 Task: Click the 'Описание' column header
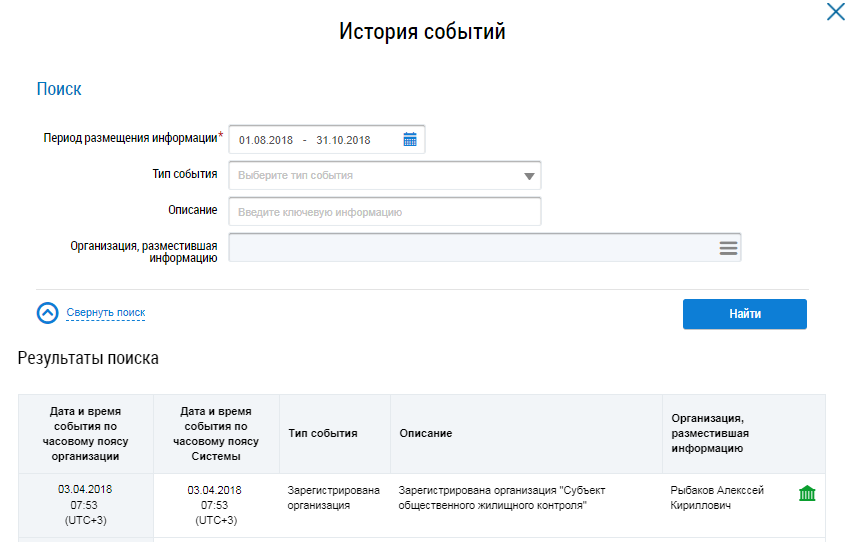[426, 433]
